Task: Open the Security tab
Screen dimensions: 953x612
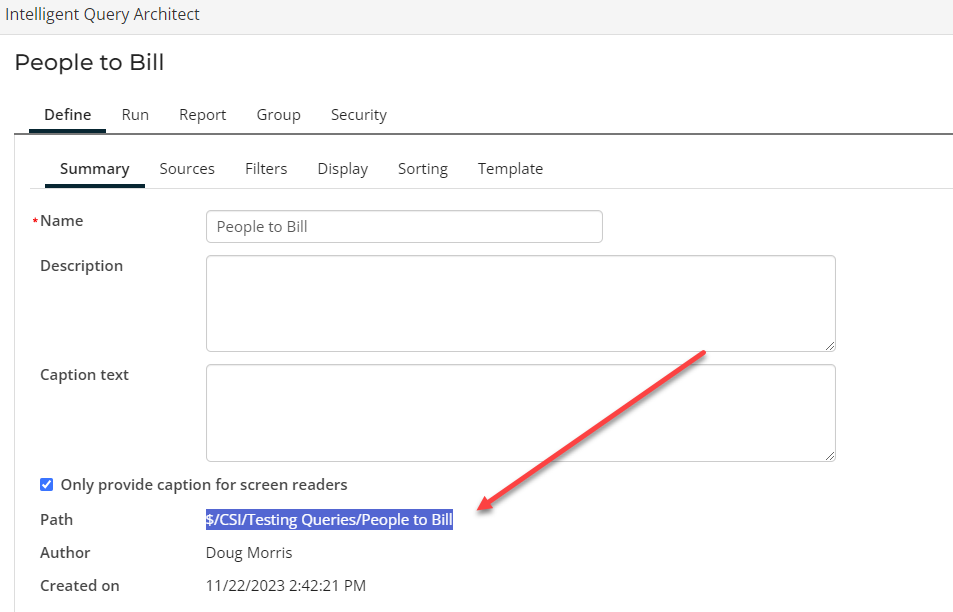Action: click(358, 115)
